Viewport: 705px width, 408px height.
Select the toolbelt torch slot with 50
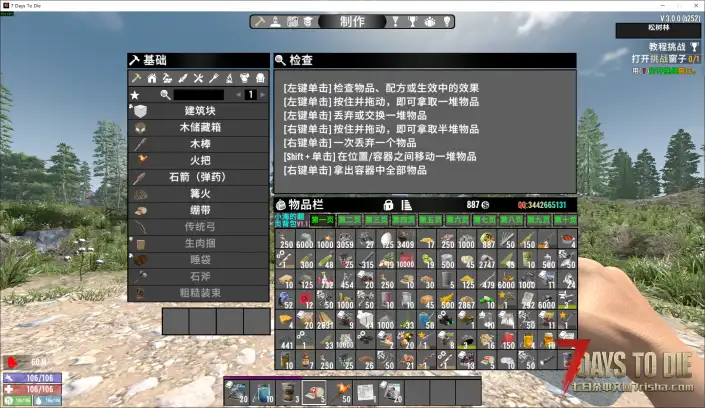point(339,392)
